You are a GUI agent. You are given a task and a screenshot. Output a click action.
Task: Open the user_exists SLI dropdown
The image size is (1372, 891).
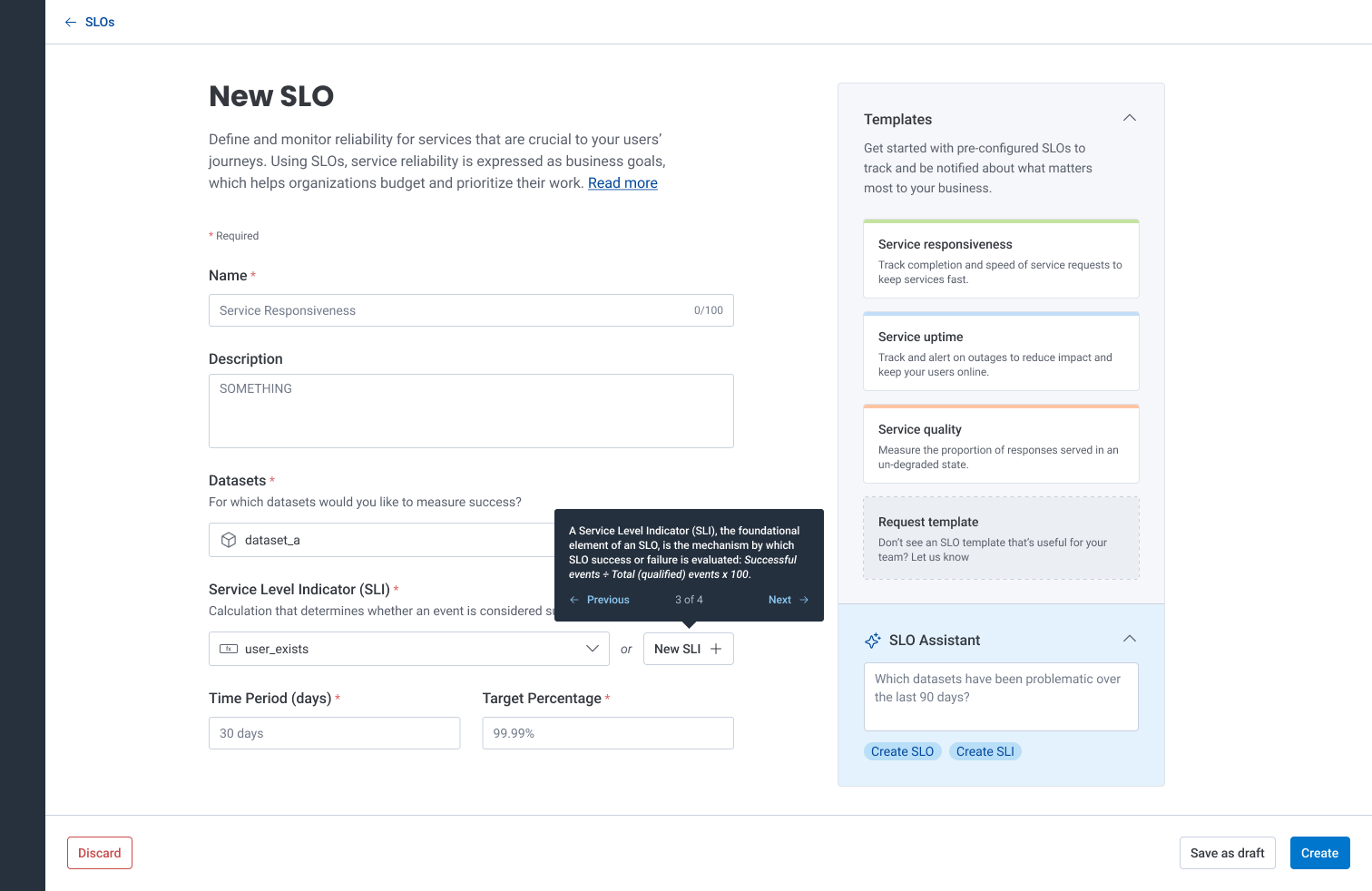click(409, 649)
